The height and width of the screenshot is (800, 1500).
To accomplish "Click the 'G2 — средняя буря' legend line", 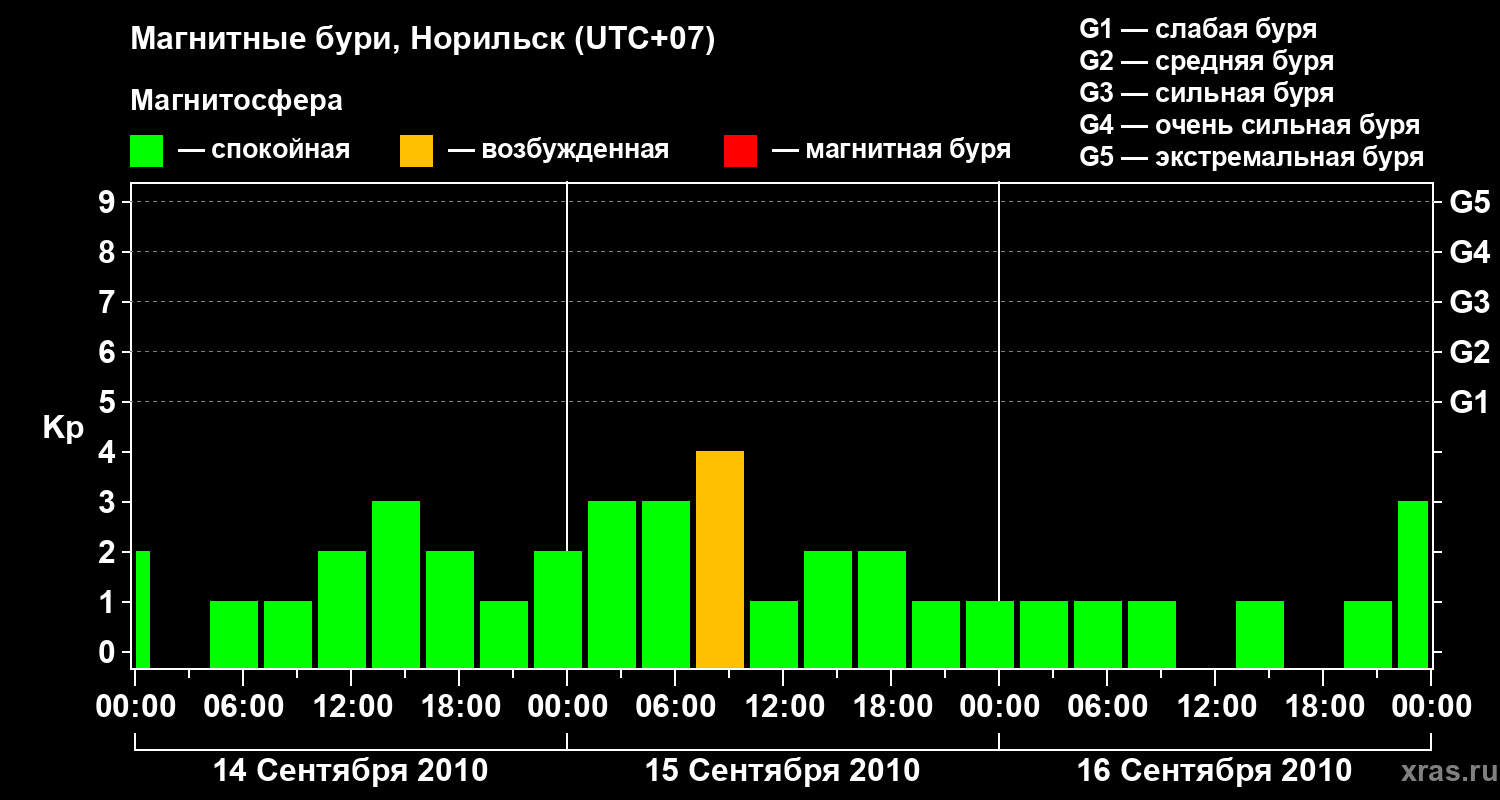I will click(x=1206, y=61).
